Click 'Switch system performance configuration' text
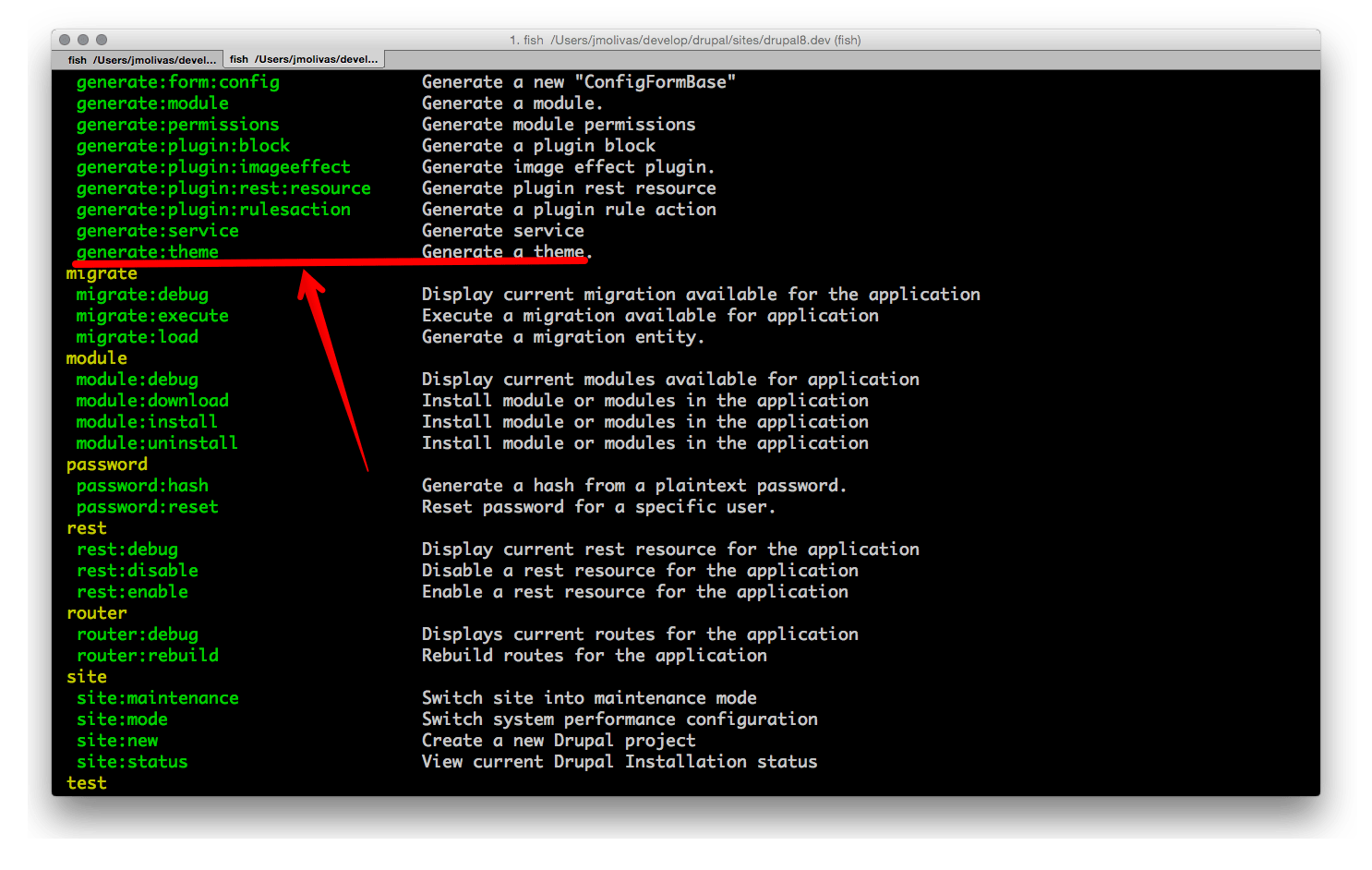Viewport: 1372px width, 870px height. (620, 719)
